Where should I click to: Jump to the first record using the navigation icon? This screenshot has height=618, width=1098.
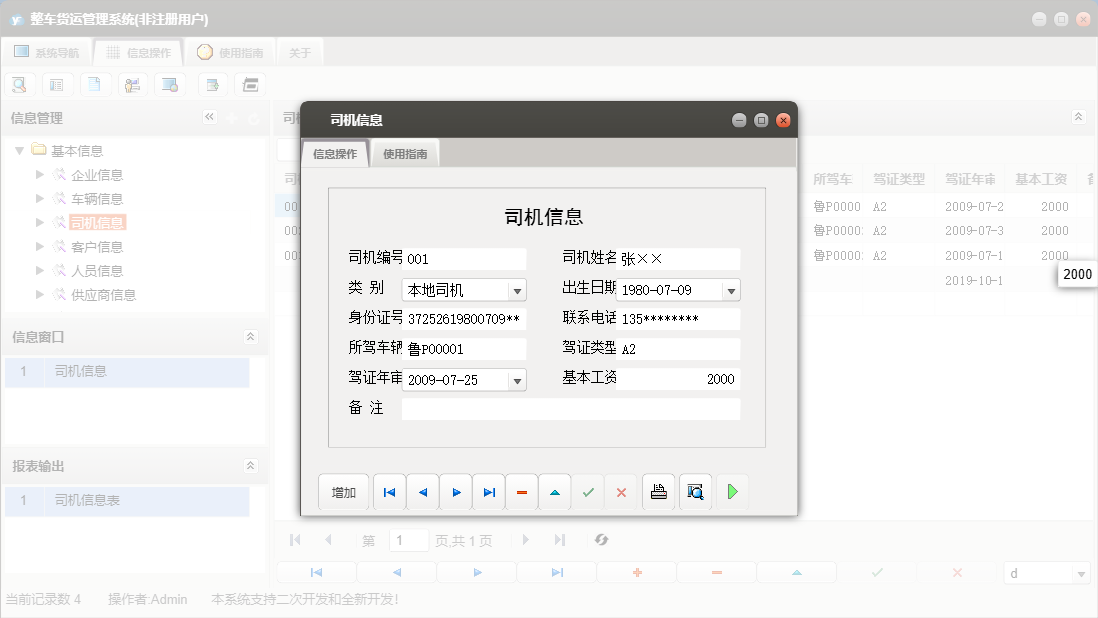(389, 491)
